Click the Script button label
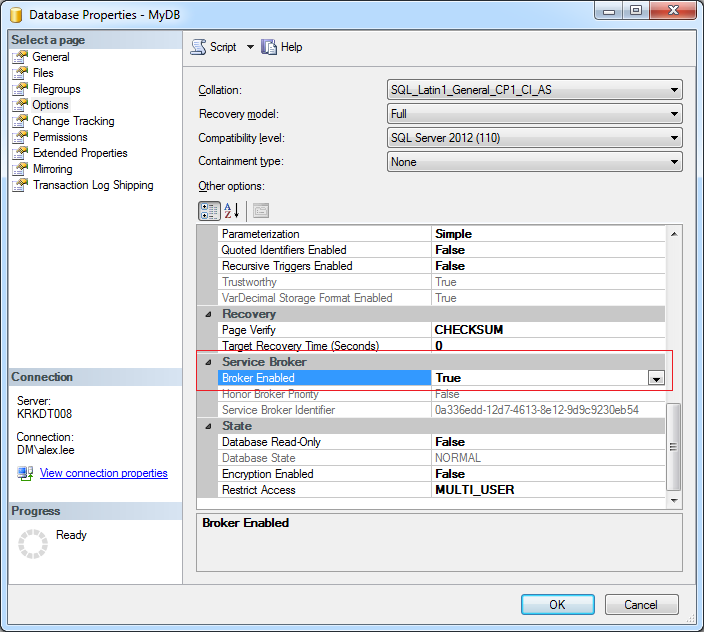The image size is (704, 632). 223,47
